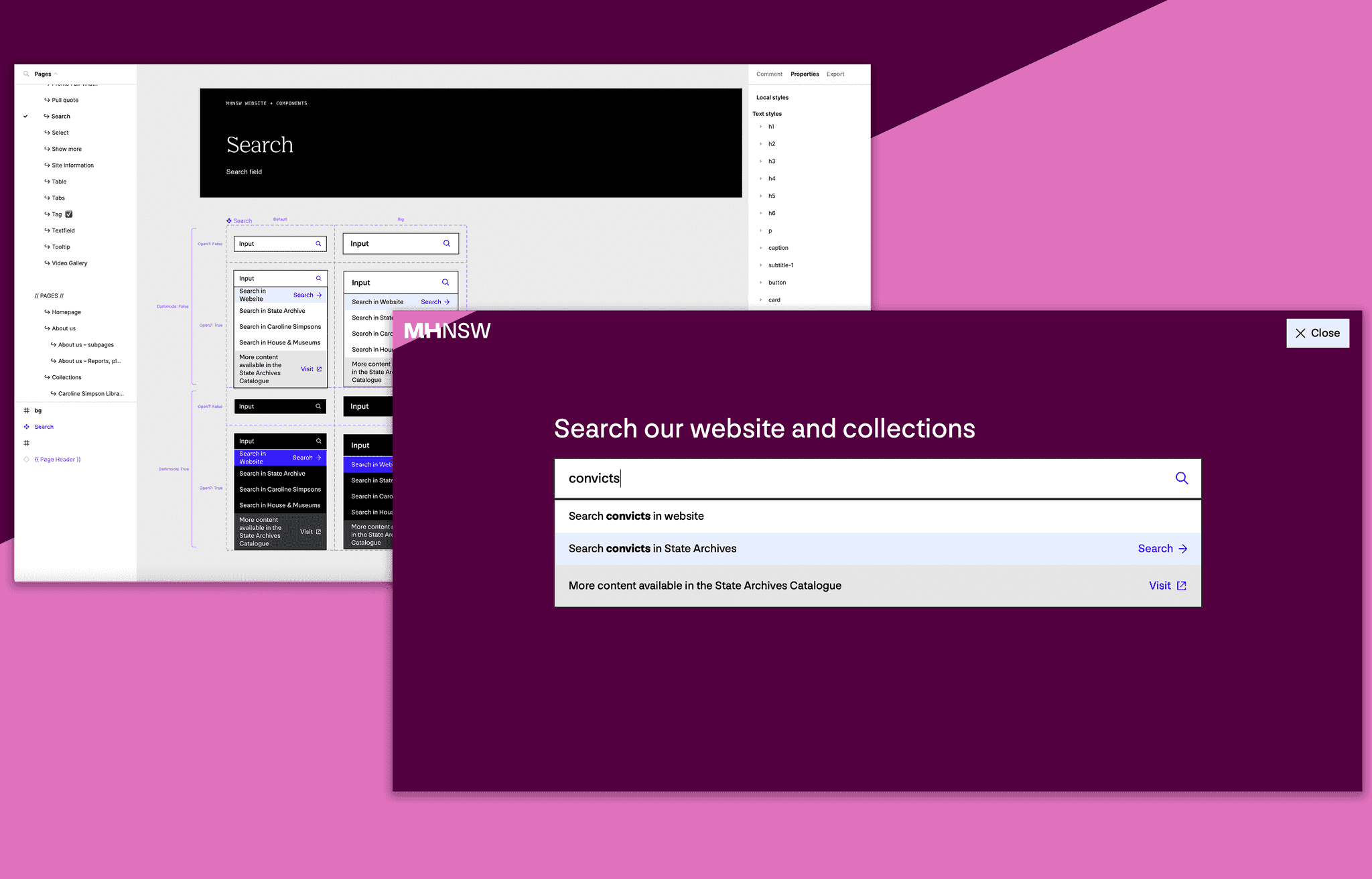Click the checkmark beside the Search page
This screenshot has height=879, width=1372.
(x=25, y=117)
